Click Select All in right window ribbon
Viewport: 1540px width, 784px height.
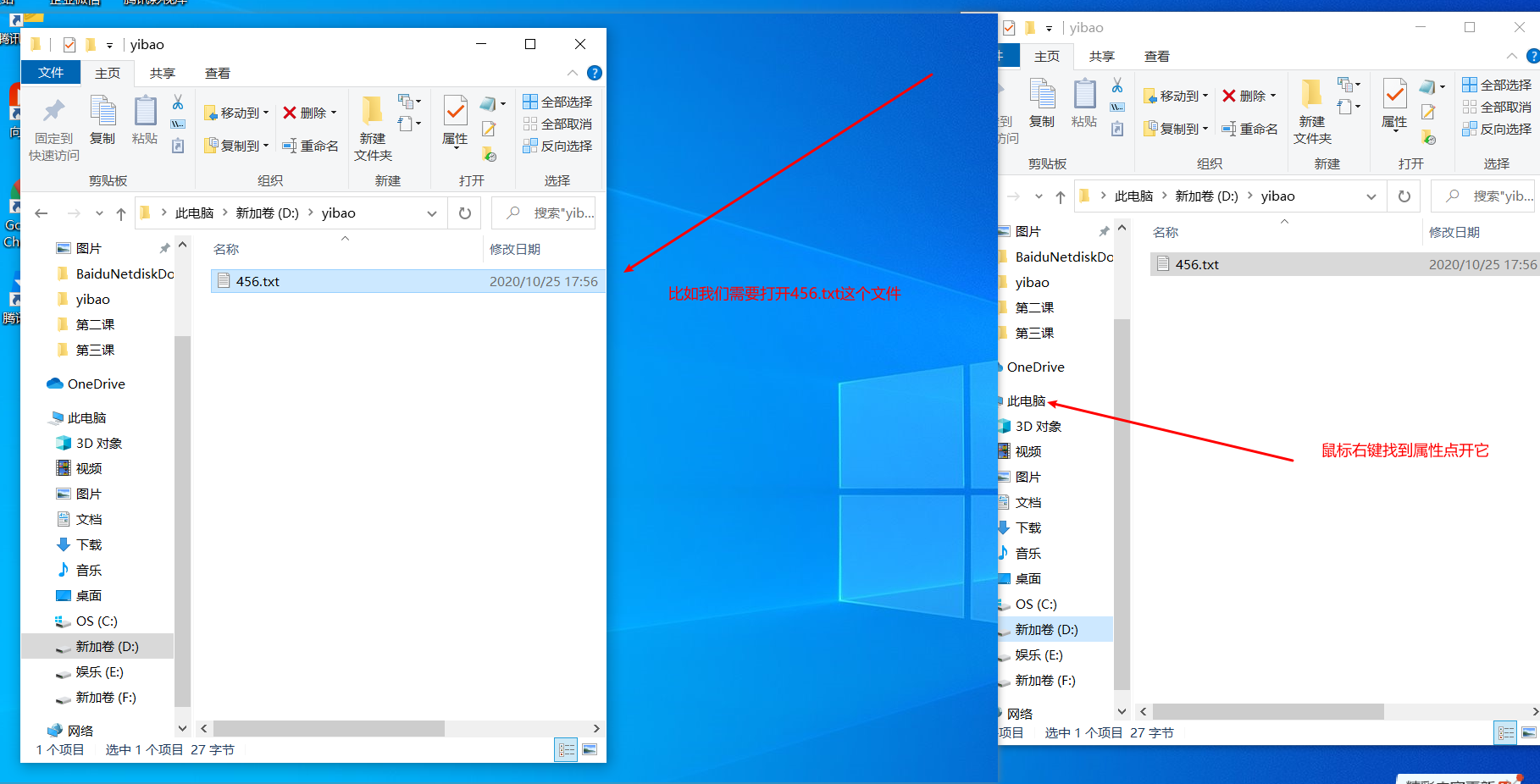tap(1497, 85)
